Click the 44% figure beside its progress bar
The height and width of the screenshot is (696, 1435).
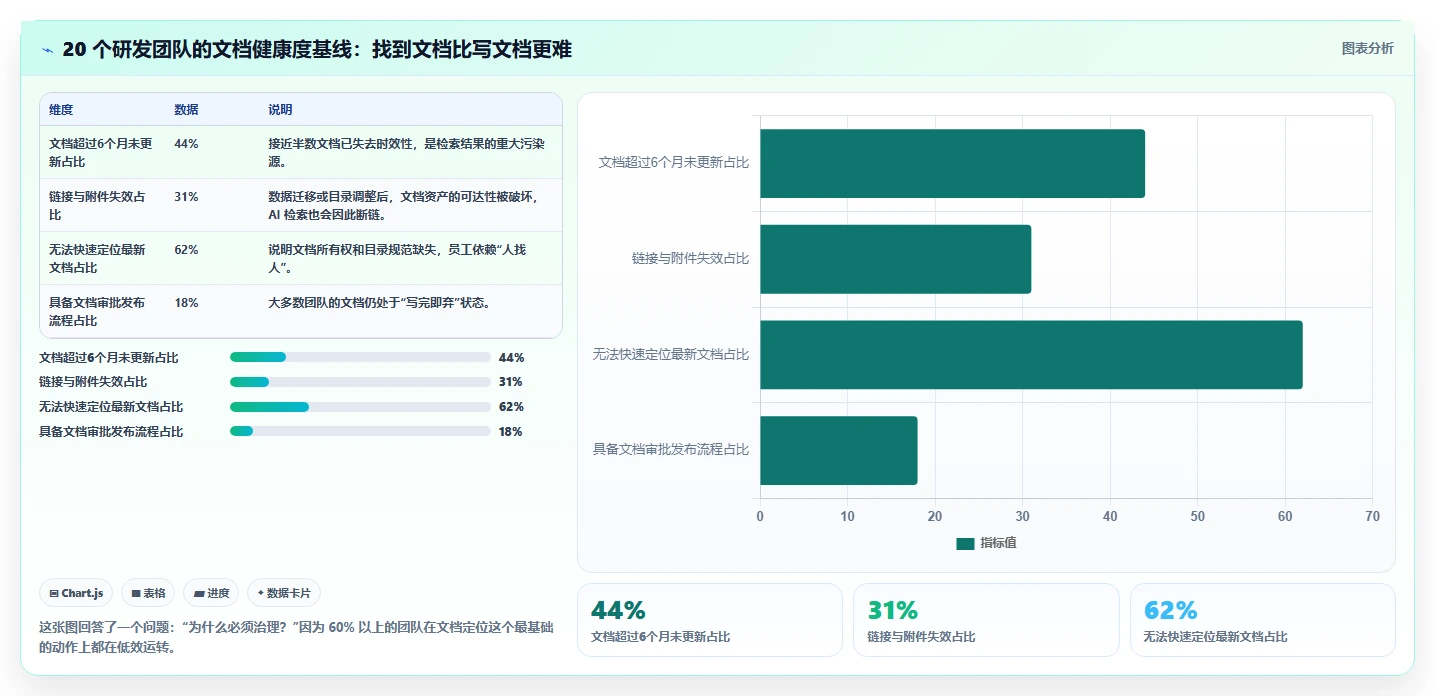coord(511,357)
